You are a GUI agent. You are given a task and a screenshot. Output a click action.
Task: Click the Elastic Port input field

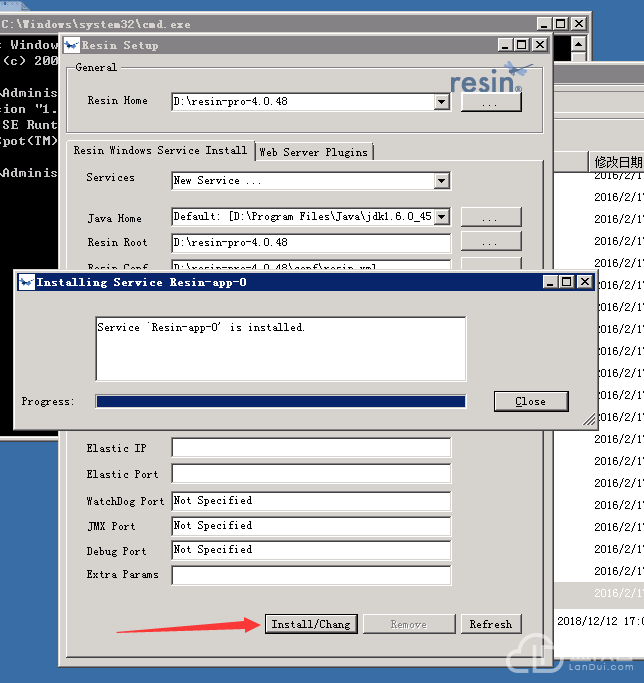tap(311, 473)
